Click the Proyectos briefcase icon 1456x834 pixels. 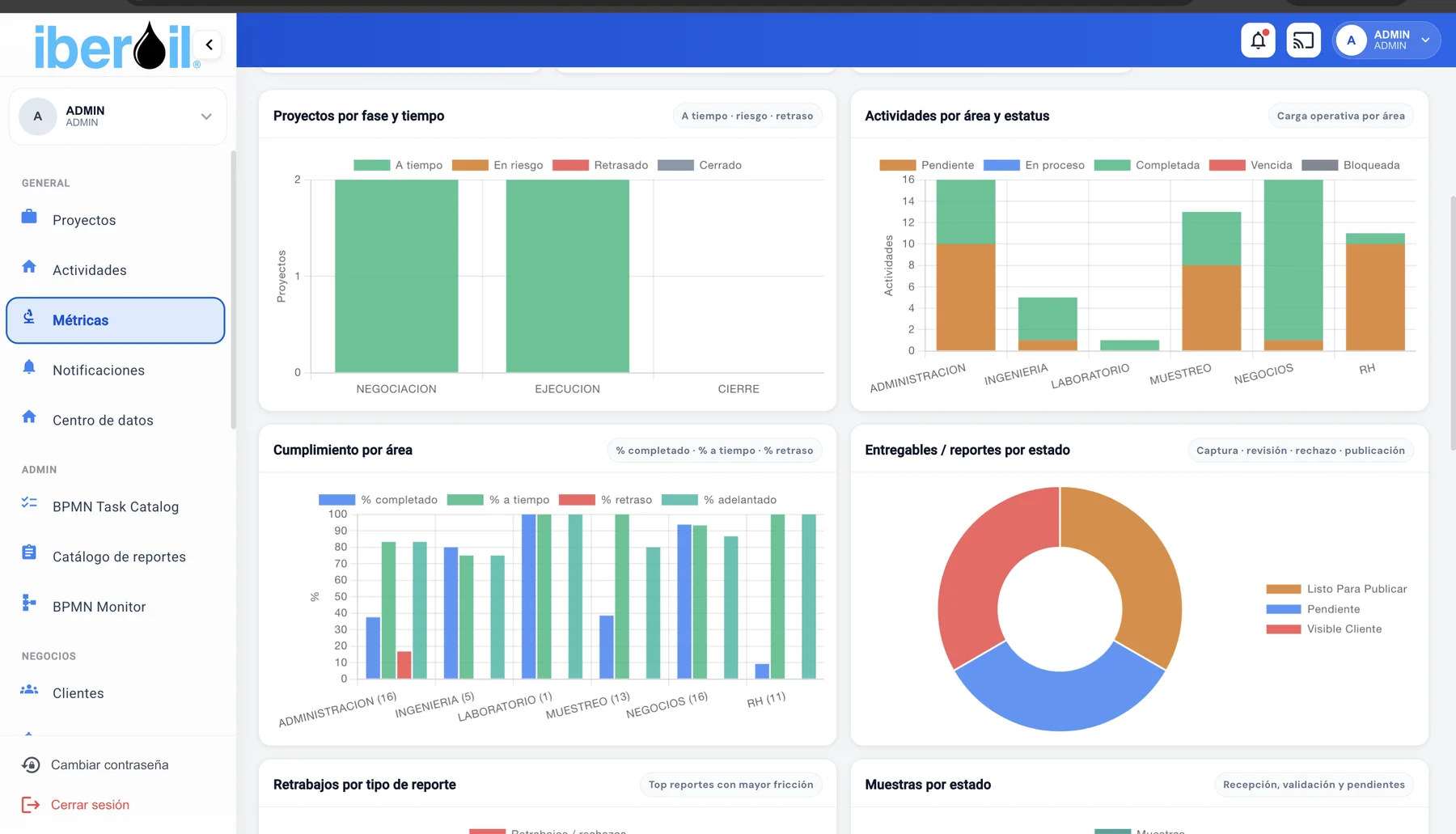coord(29,217)
